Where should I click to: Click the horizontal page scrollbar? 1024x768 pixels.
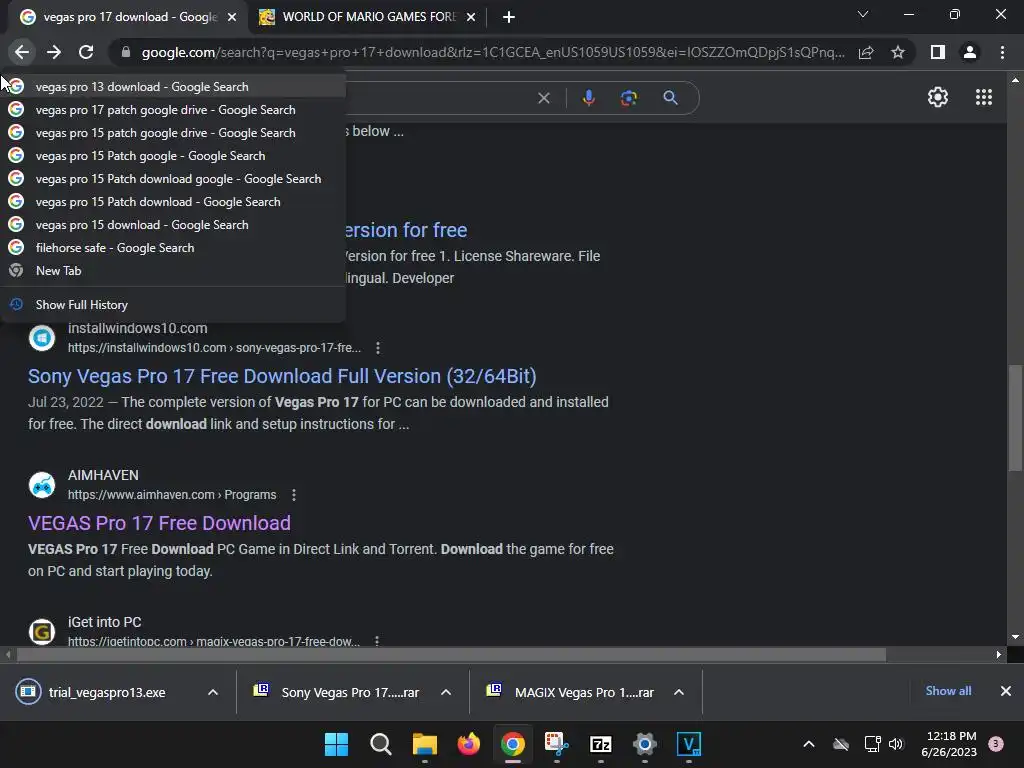451,654
